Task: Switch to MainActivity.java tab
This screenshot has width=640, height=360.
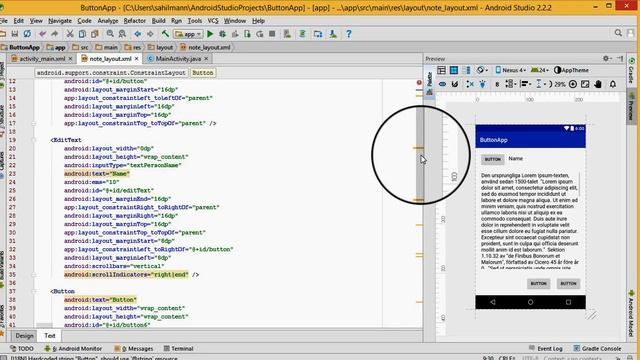Action: pos(178,59)
